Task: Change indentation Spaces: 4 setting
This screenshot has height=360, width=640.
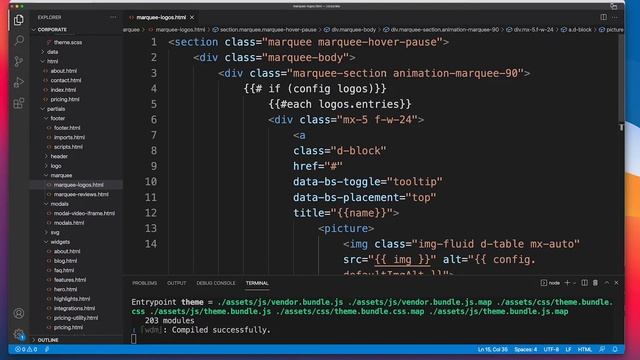Action: tap(526, 349)
